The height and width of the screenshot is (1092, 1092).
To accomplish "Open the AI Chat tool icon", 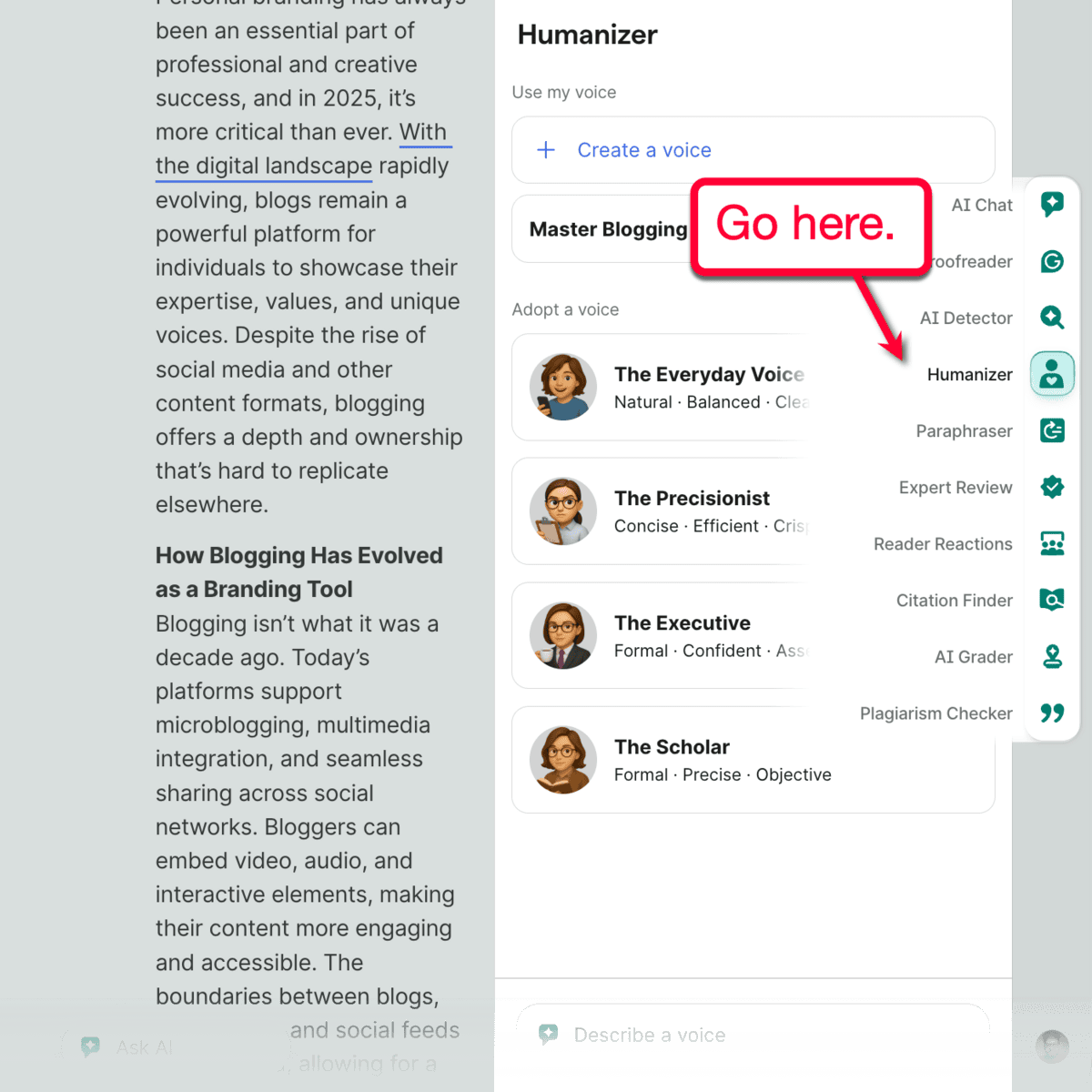I will pos(1052,205).
